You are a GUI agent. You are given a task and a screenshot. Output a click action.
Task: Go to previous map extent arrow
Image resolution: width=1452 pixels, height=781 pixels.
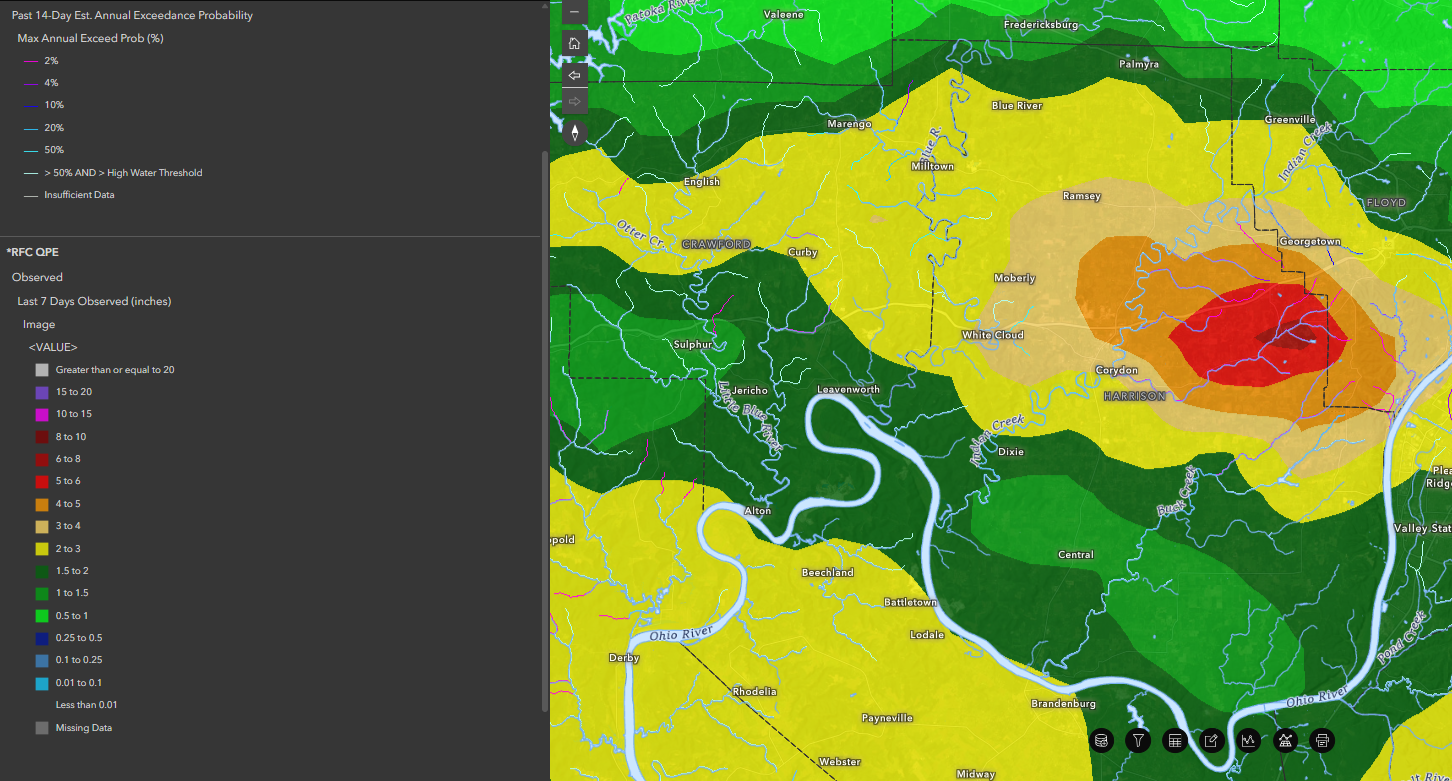574,75
